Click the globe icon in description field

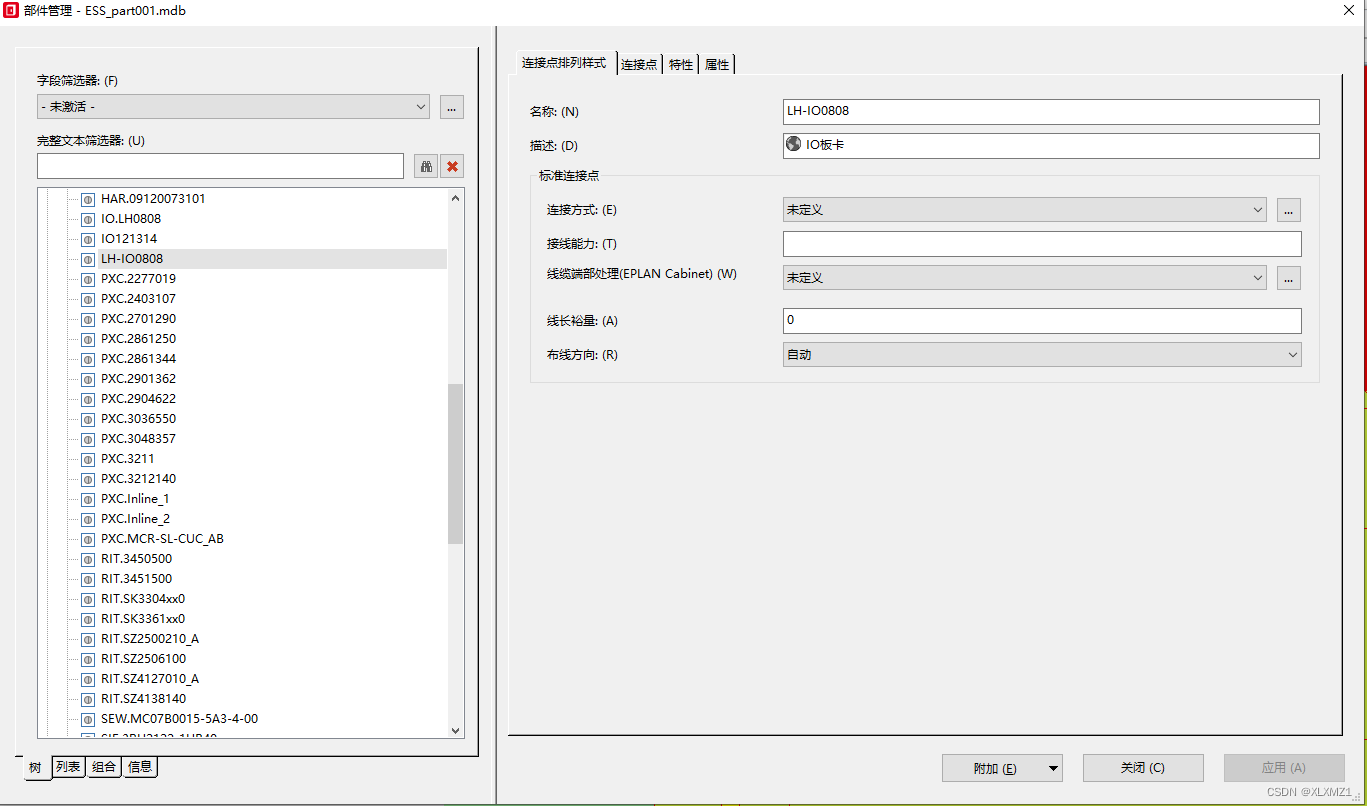[794, 144]
